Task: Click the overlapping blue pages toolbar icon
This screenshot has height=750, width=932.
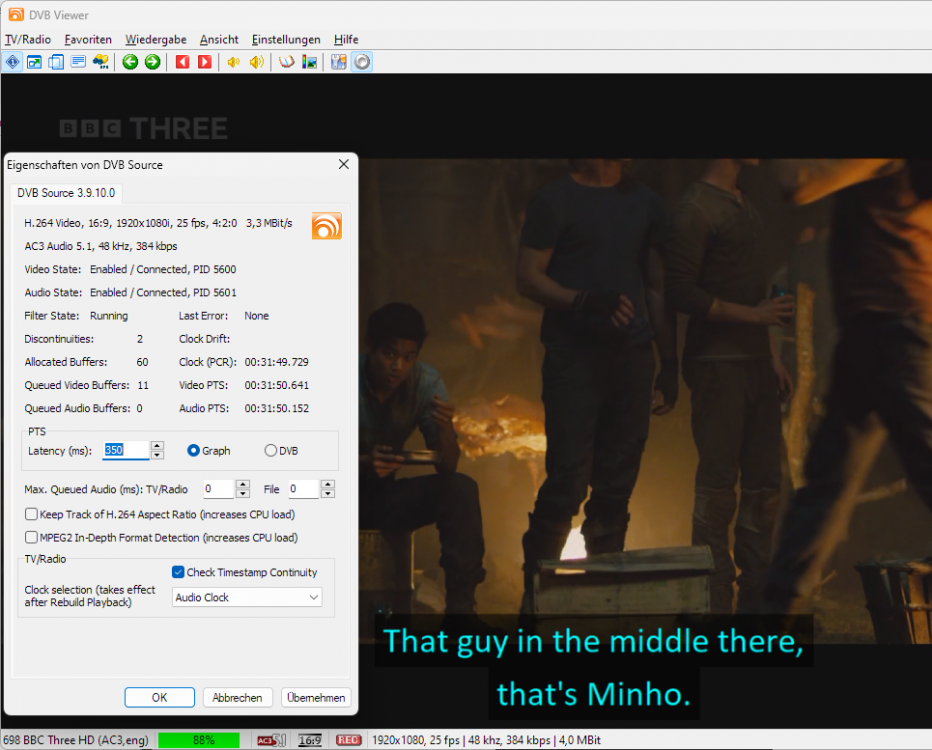Action: click(56, 62)
